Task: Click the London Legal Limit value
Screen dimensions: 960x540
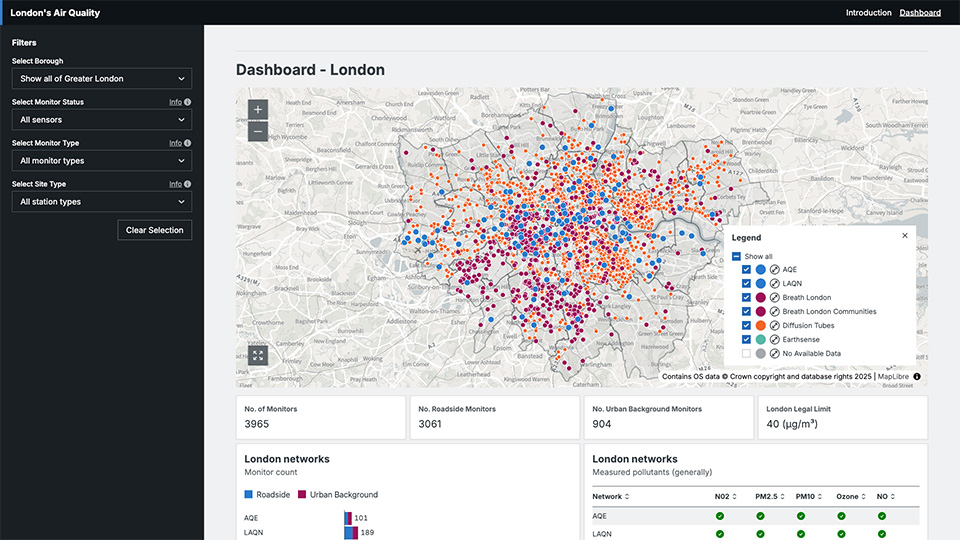Action: [x=792, y=424]
